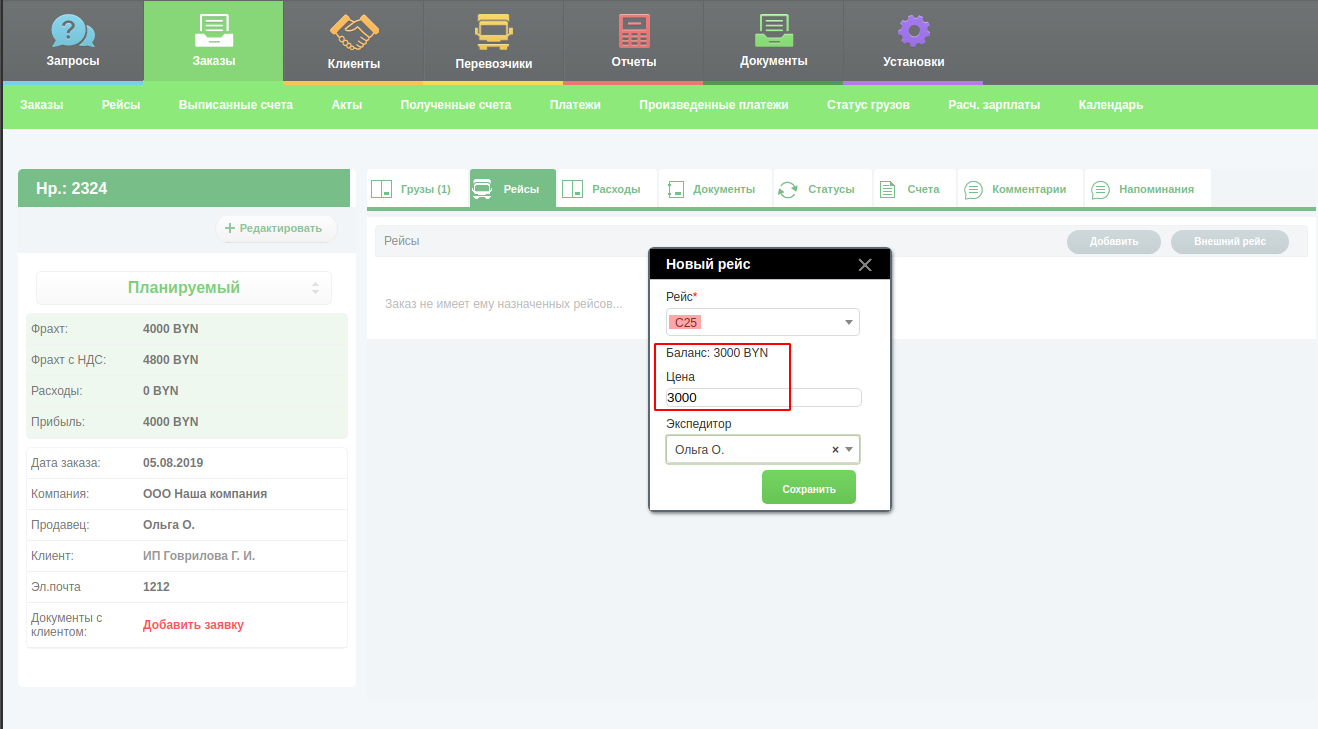Click the Баланс: 3000 BYN text
This screenshot has height=729, width=1318.
coord(717,353)
